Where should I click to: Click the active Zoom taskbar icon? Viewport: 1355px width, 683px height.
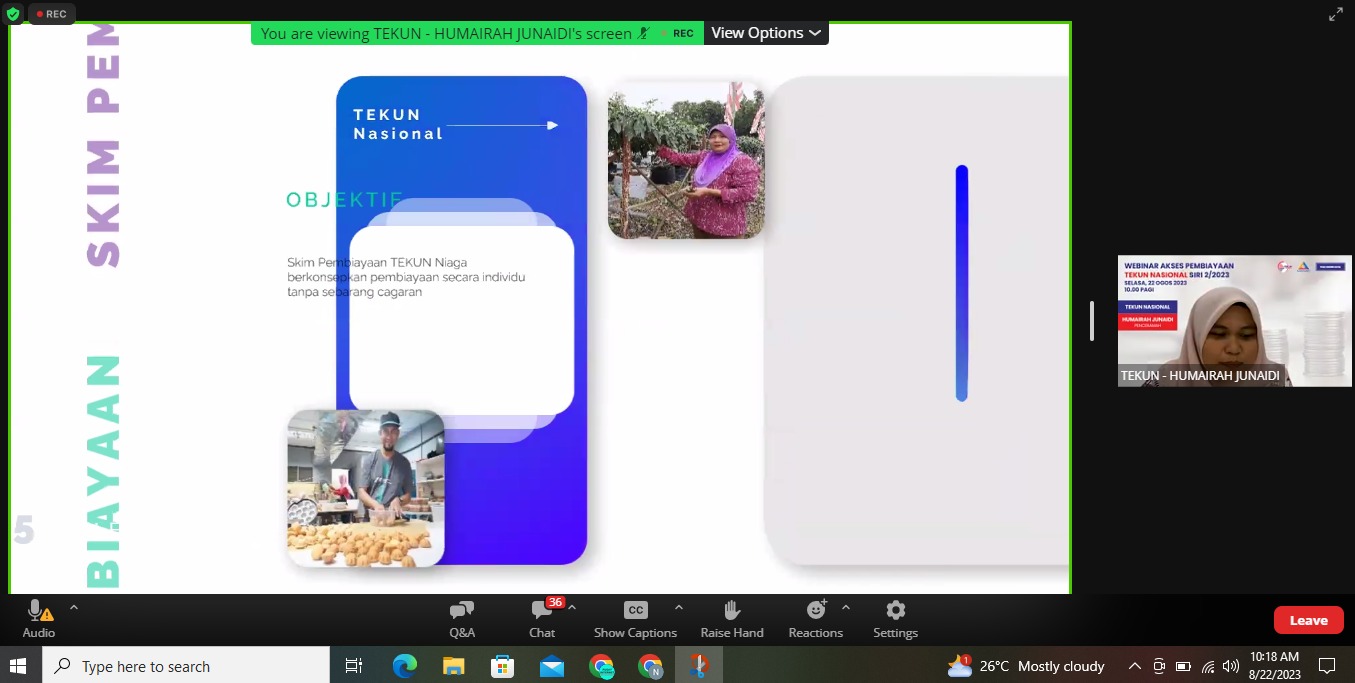699,665
